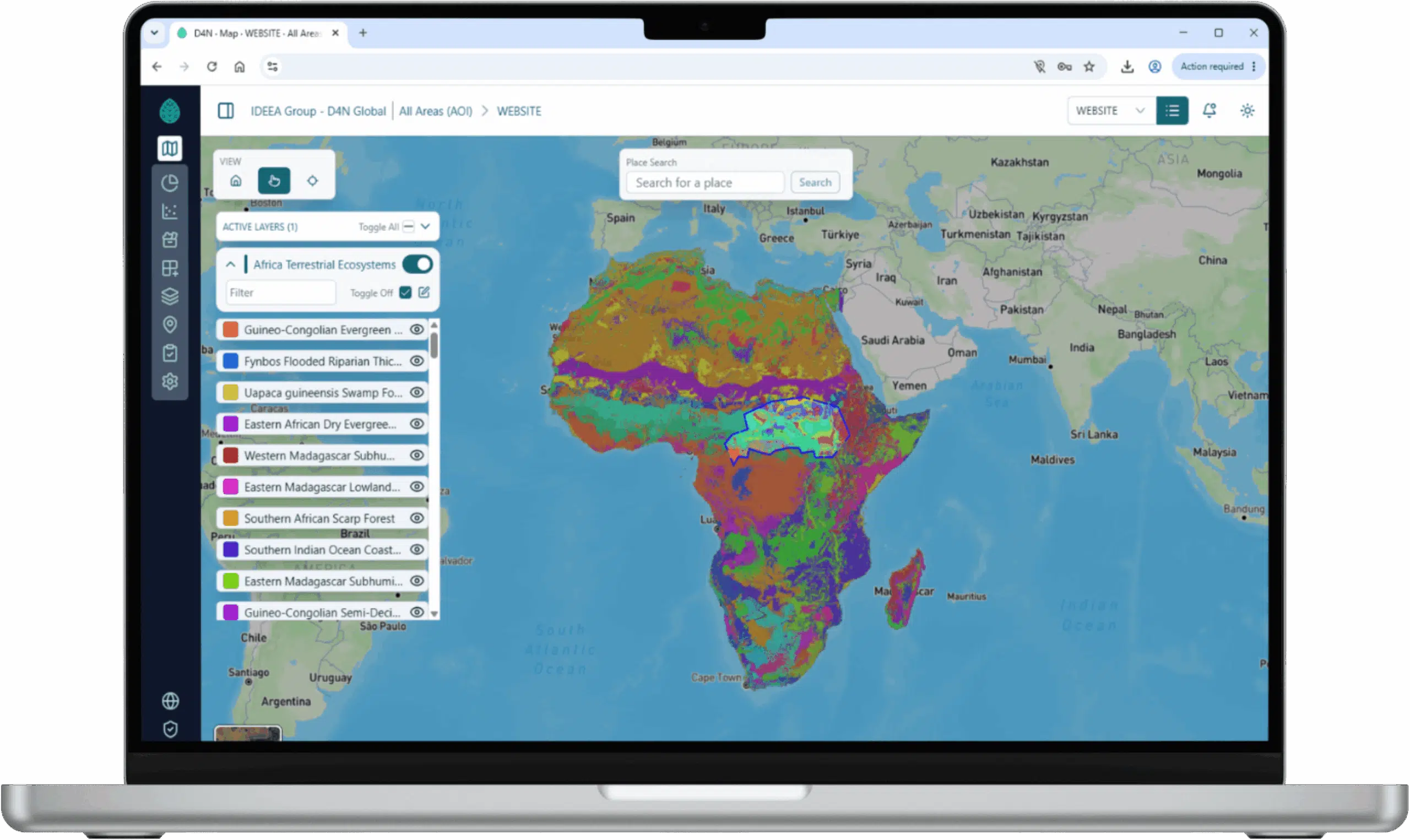Edit Africa Terrestrial Ecosystems layer pencil icon
1410x840 pixels.
click(x=424, y=292)
